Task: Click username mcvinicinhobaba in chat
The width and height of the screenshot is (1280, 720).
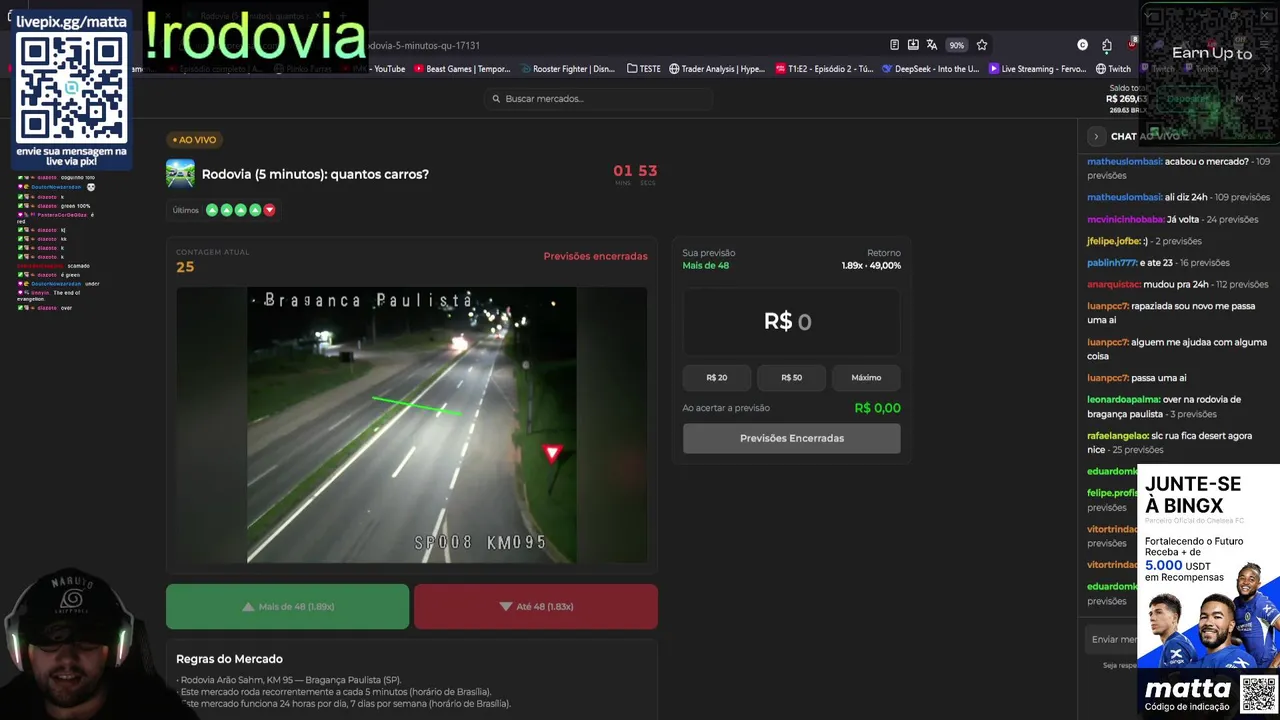Action: pyautogui.click(x=1125, y=219)
